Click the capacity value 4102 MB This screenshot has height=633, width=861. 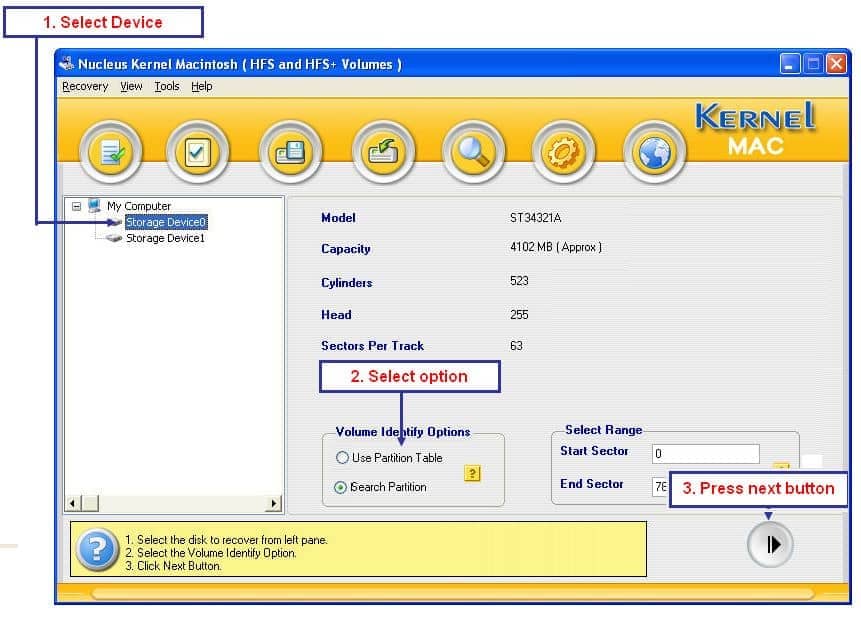(x=556, y=247)
